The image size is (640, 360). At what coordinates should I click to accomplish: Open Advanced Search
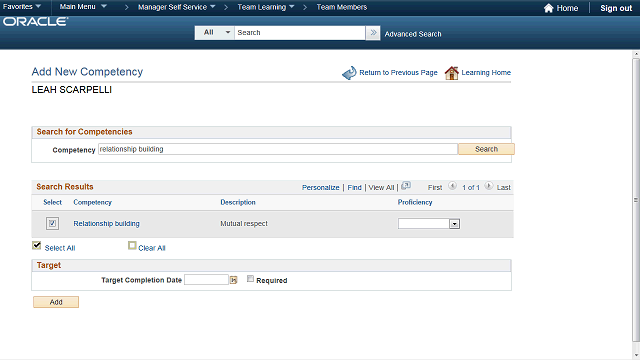point(413,34)
